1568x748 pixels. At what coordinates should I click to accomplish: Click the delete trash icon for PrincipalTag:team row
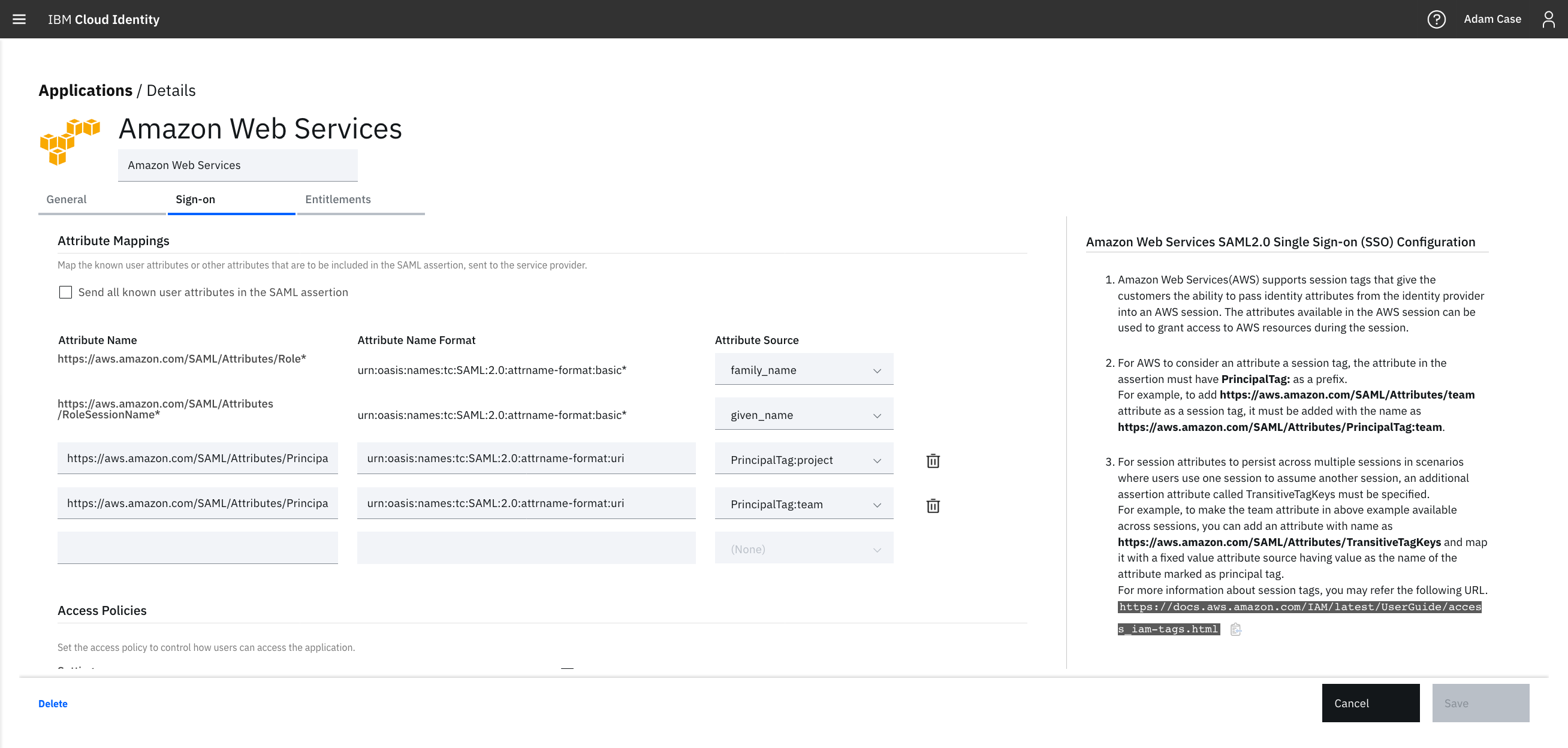point(932,505)
